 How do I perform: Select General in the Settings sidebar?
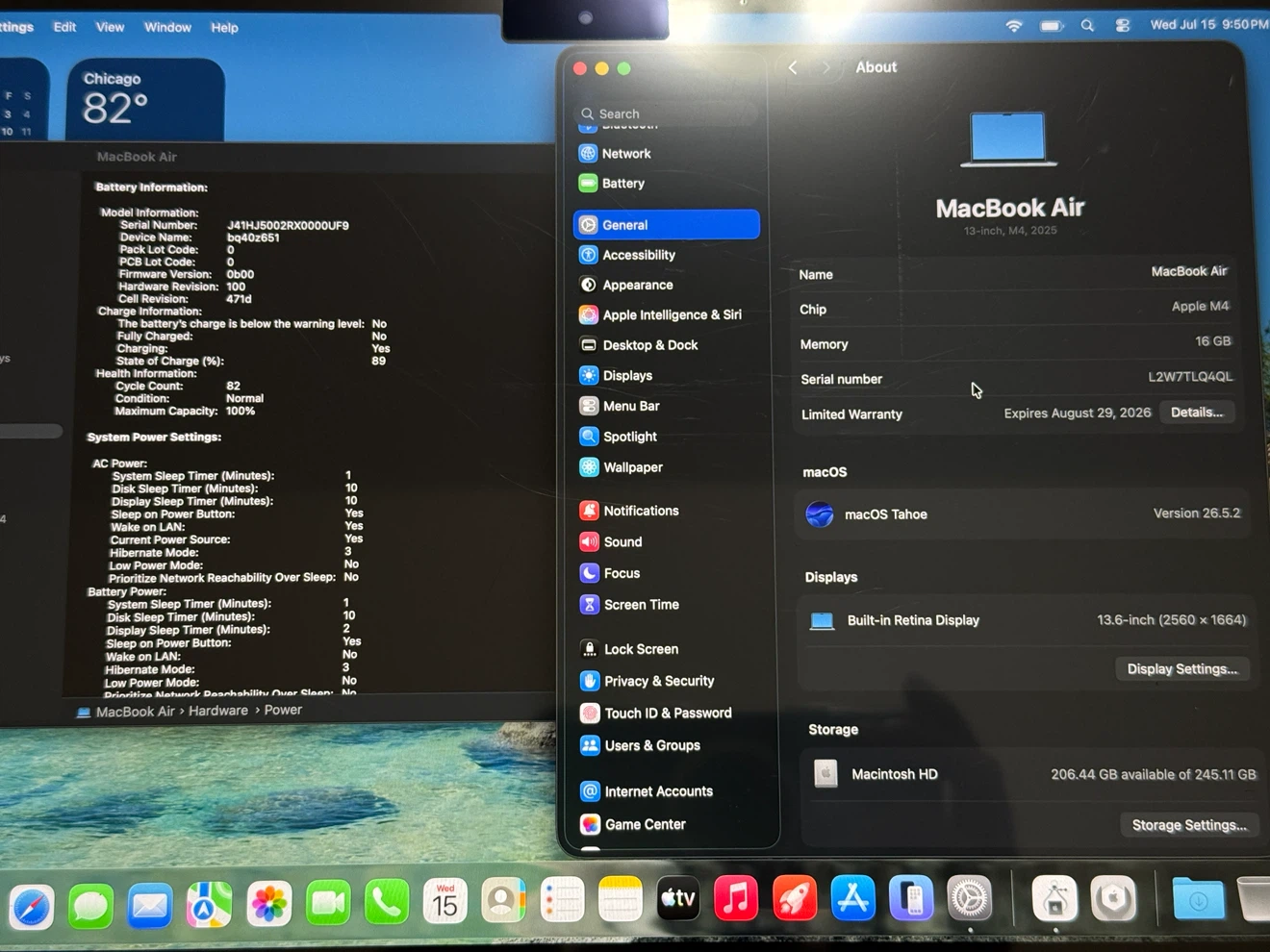point(666,224)
